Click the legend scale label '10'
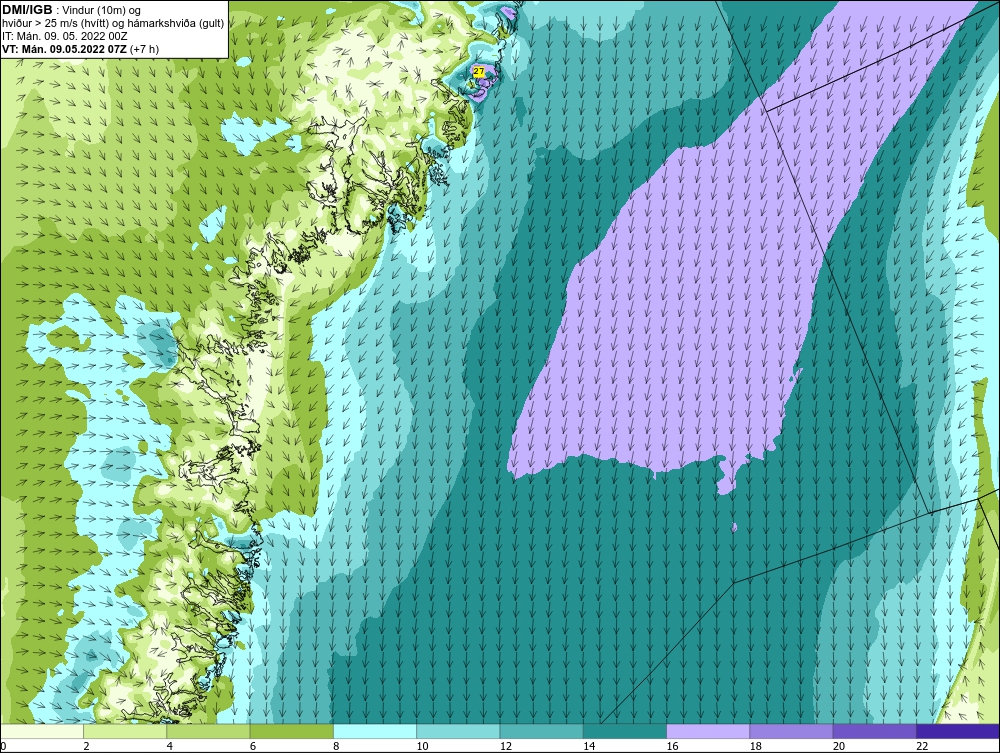Image resolution: width=1000 pixels, height=753 pixels. coord(422,747)
